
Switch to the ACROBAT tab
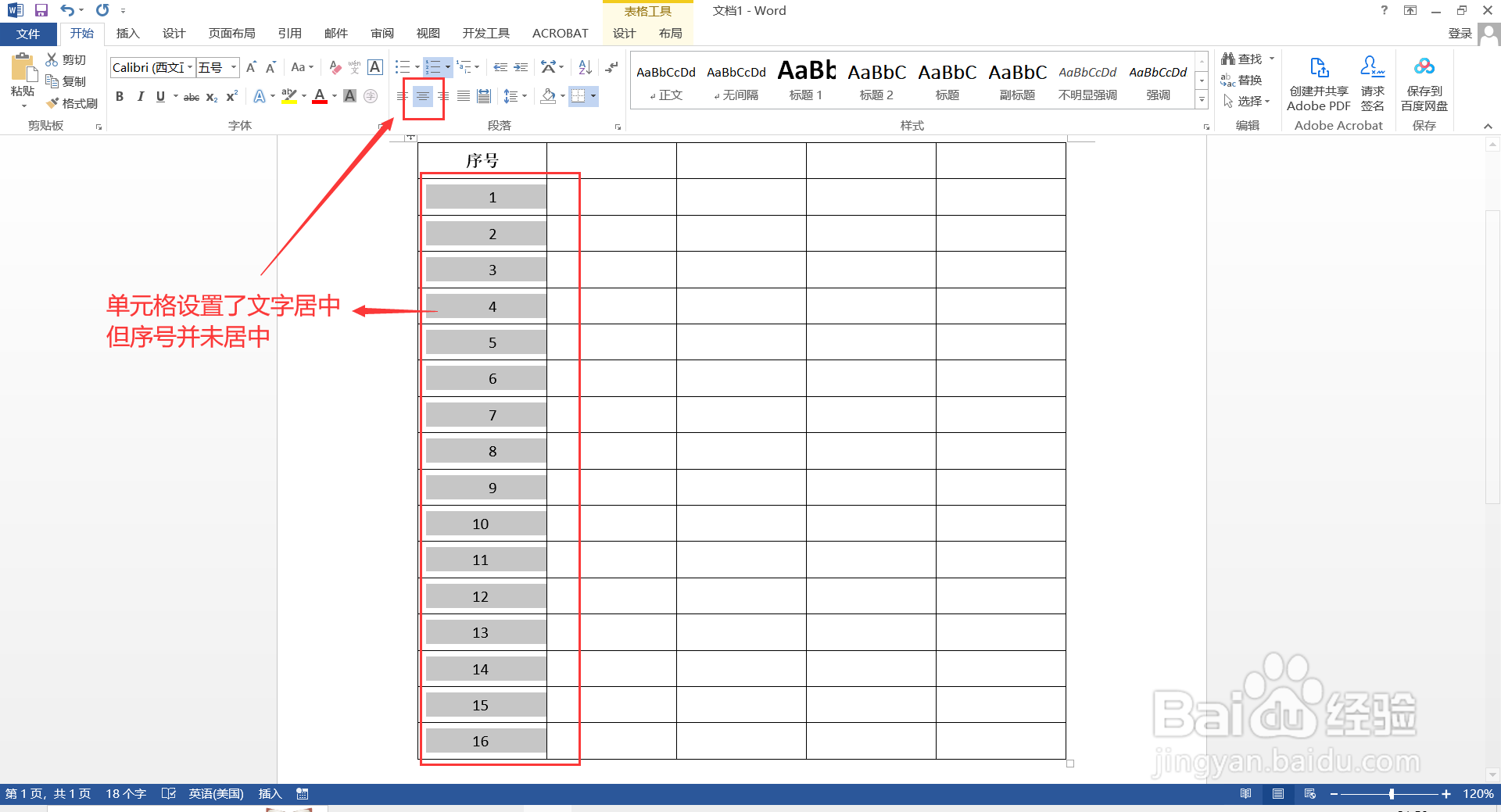560,34
